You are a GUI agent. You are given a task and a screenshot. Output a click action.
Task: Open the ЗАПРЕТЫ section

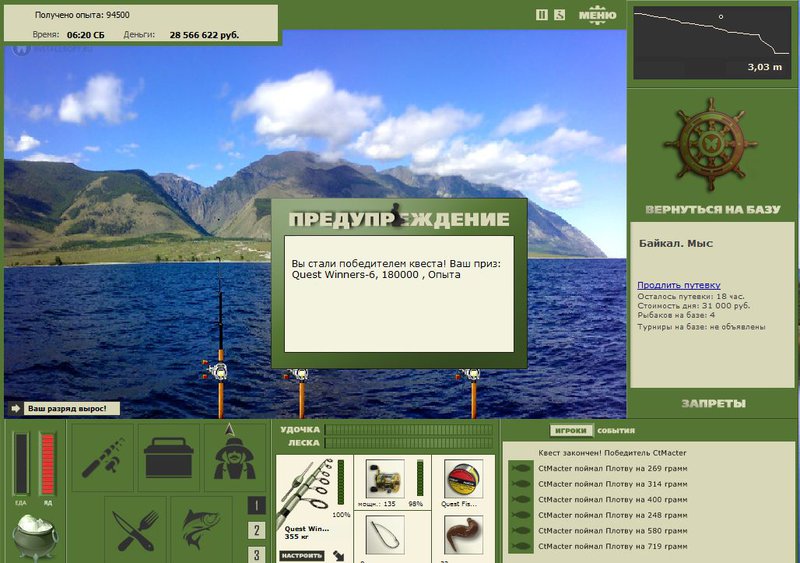point(713,403)
